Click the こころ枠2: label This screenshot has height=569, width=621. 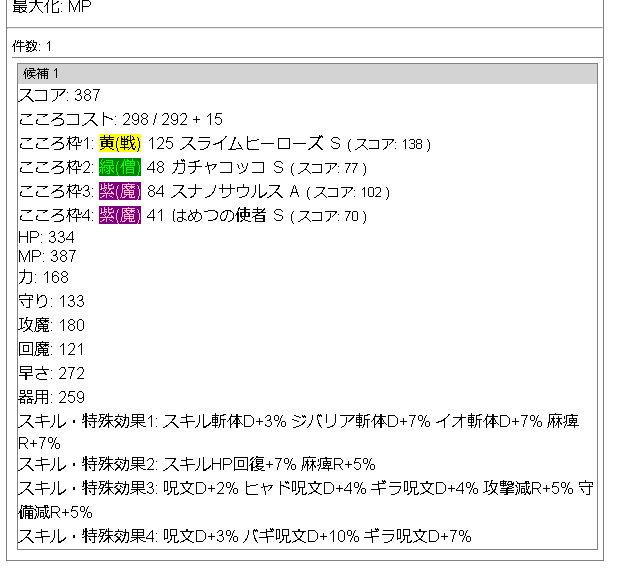coord(57,167)
